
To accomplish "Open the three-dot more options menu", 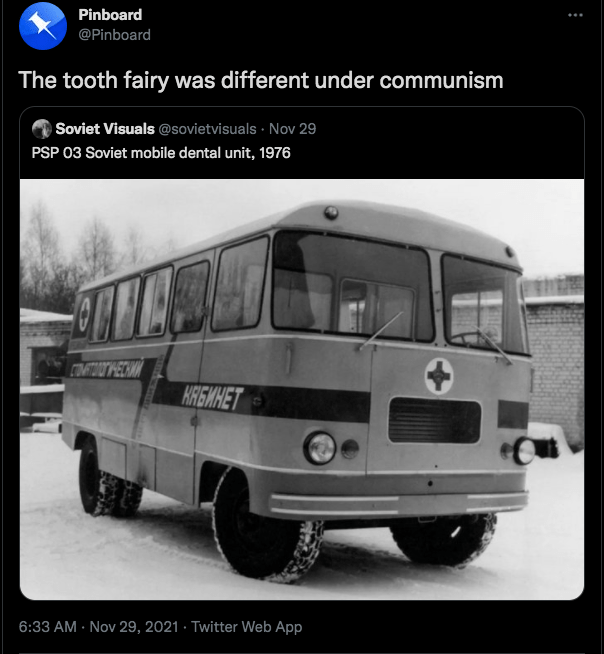I will click(575, 15).
